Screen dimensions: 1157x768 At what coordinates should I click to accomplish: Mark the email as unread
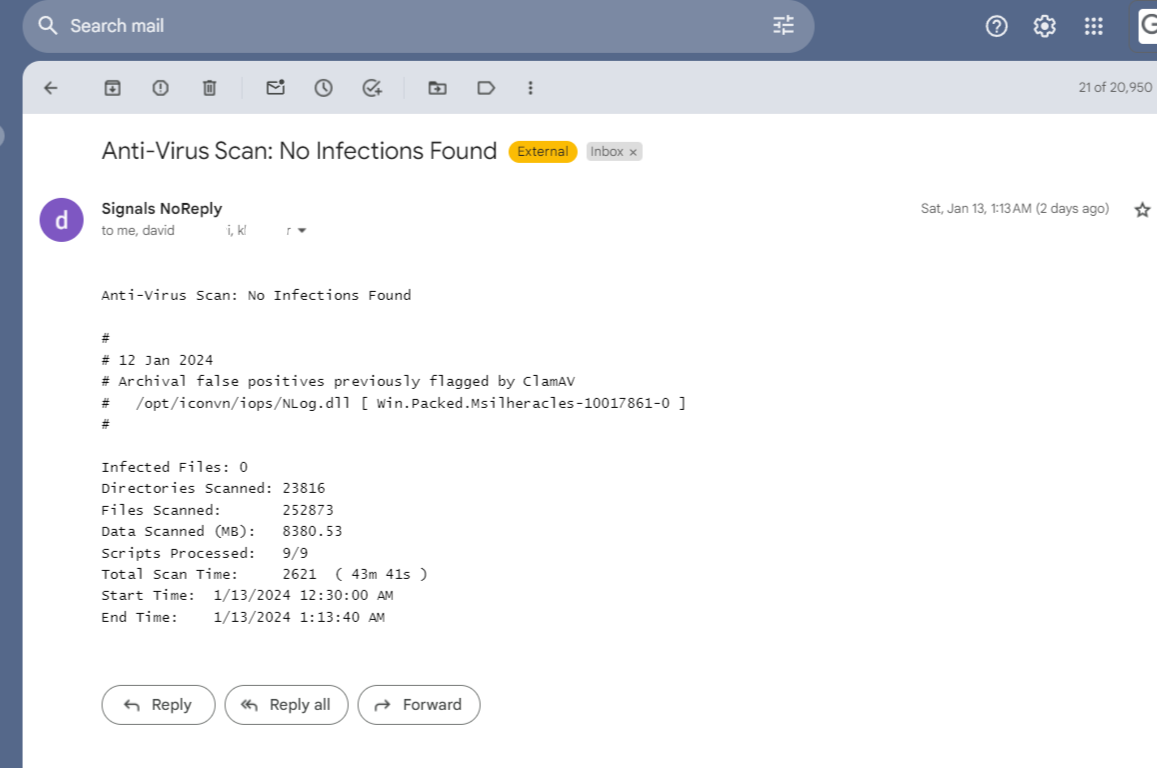(274, 88)
